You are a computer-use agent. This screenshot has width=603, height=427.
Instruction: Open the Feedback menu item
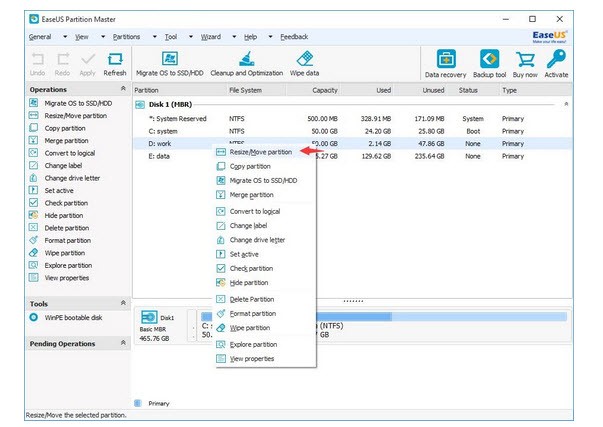tap(294, 37)
